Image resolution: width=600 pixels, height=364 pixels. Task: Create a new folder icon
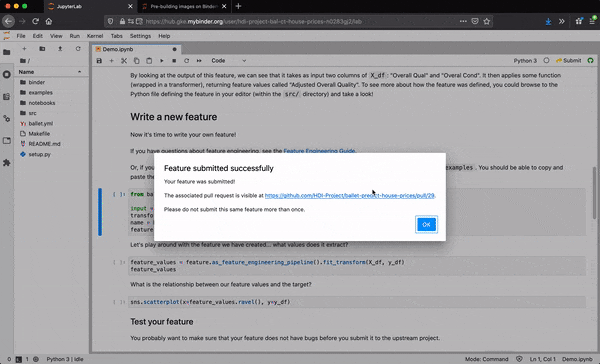point(42,49)
